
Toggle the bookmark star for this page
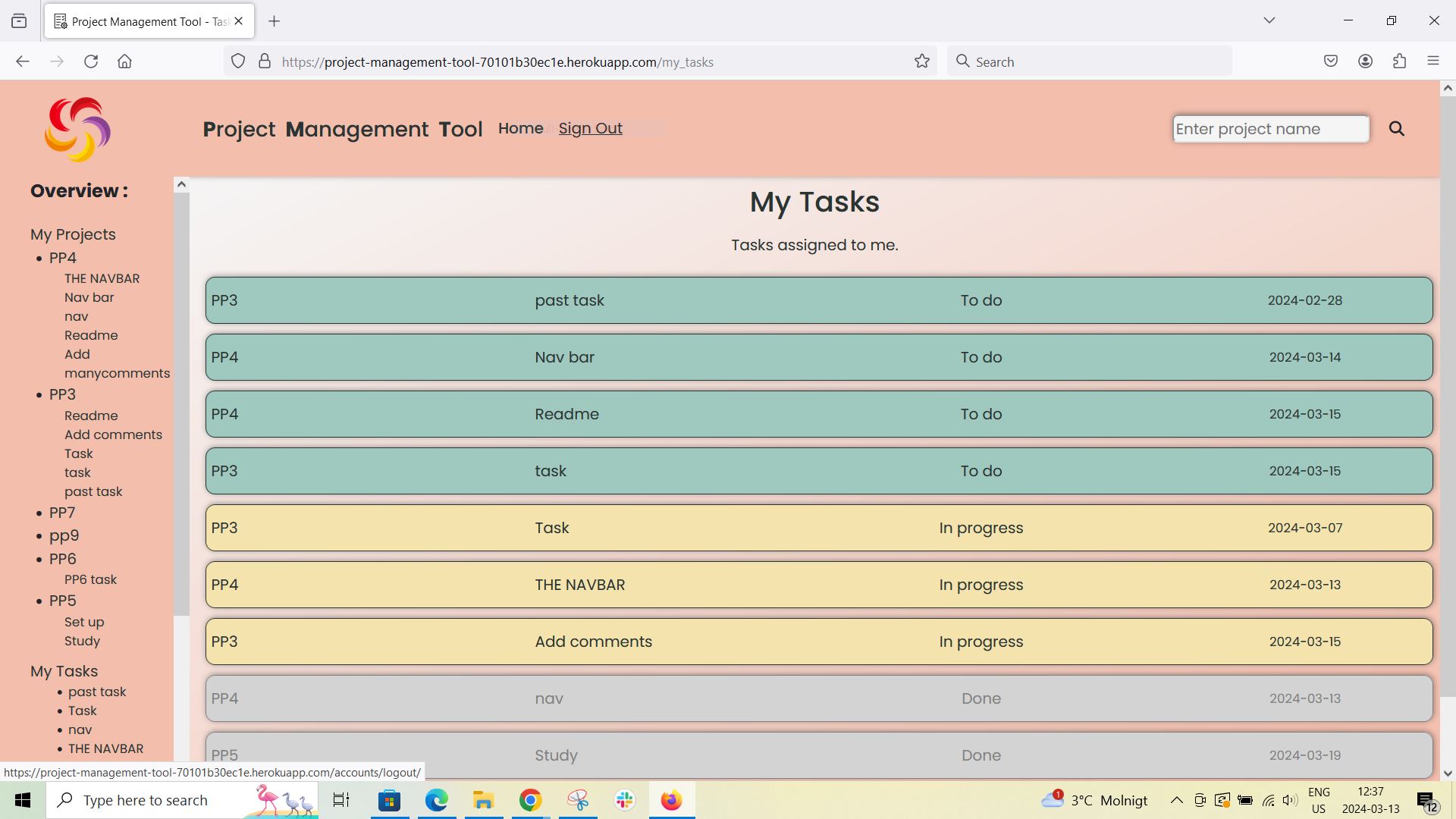click(921, 61)
